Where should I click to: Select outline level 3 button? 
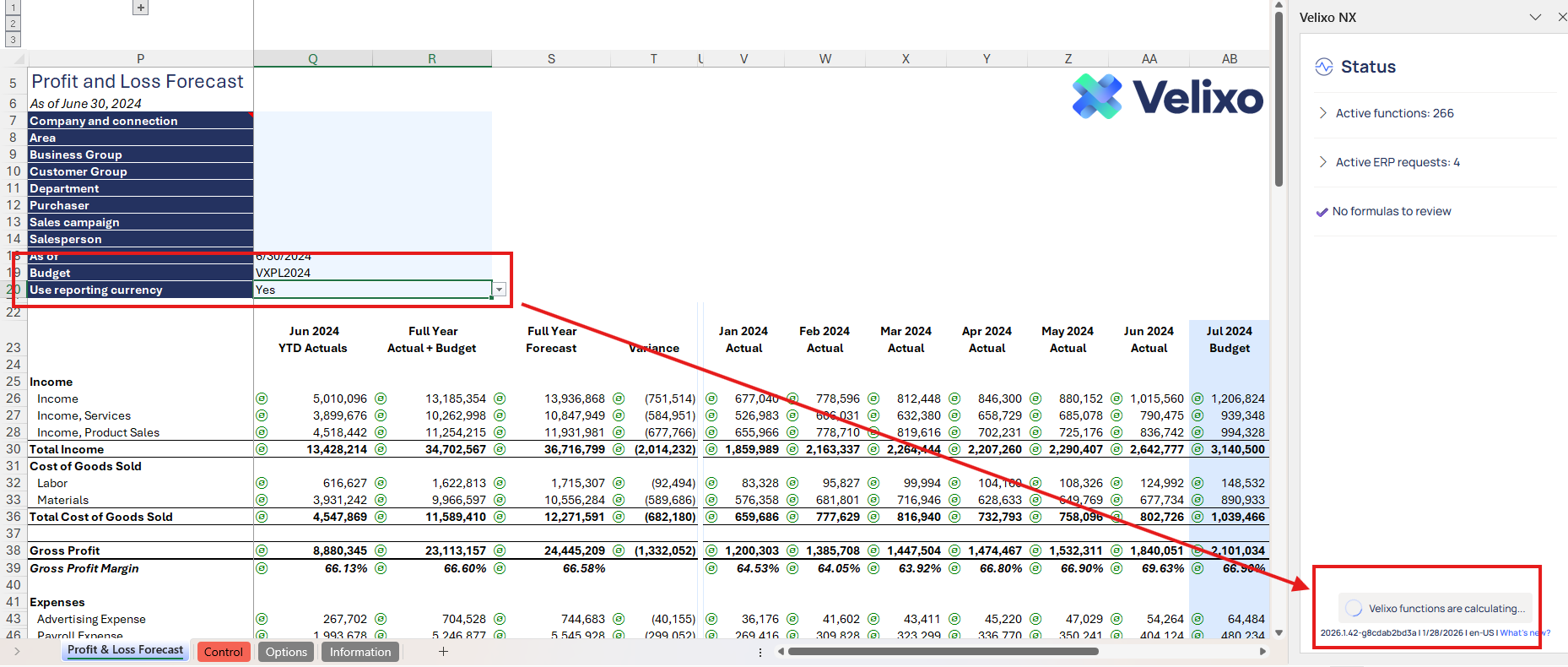13,40
